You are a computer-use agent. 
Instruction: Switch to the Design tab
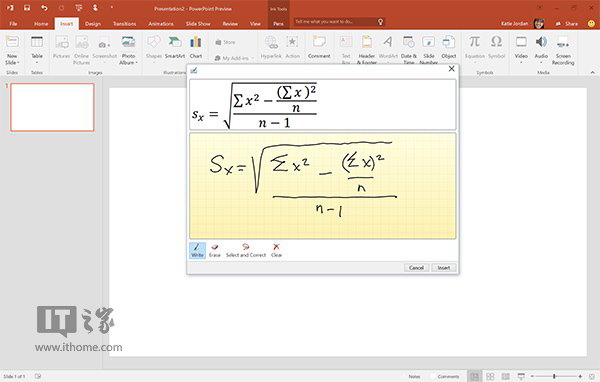click(x=93, y=24)
